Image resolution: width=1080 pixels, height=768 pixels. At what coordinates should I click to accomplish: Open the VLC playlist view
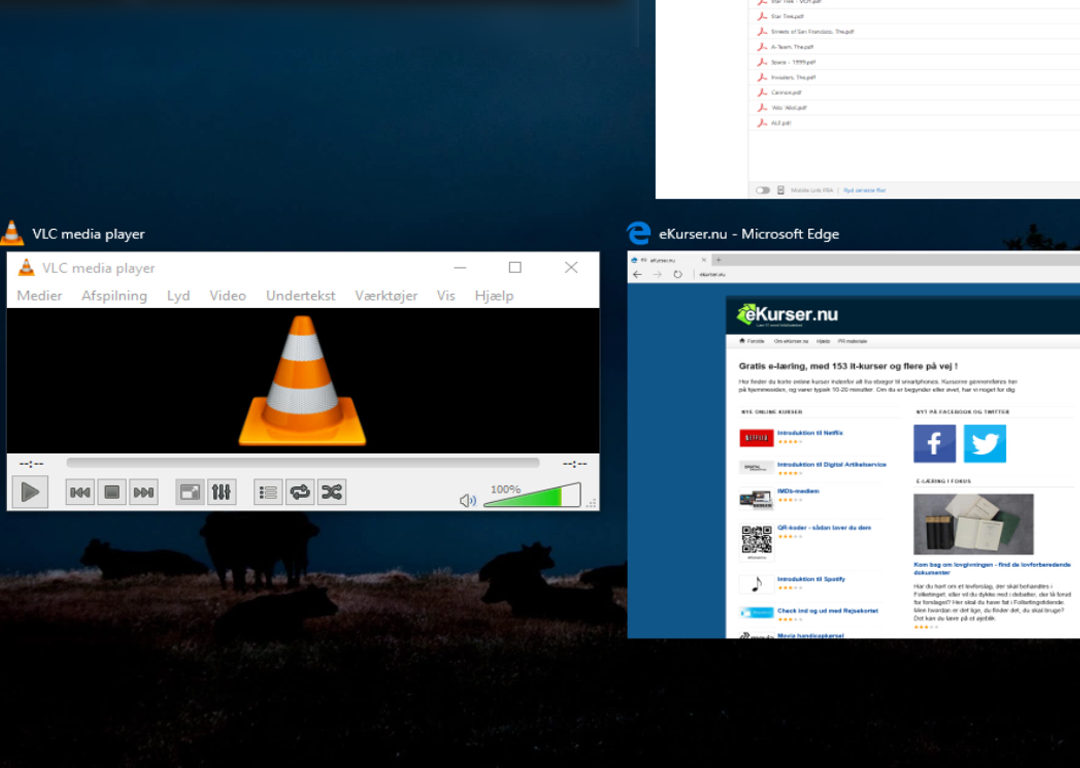[x=268, y=492]
